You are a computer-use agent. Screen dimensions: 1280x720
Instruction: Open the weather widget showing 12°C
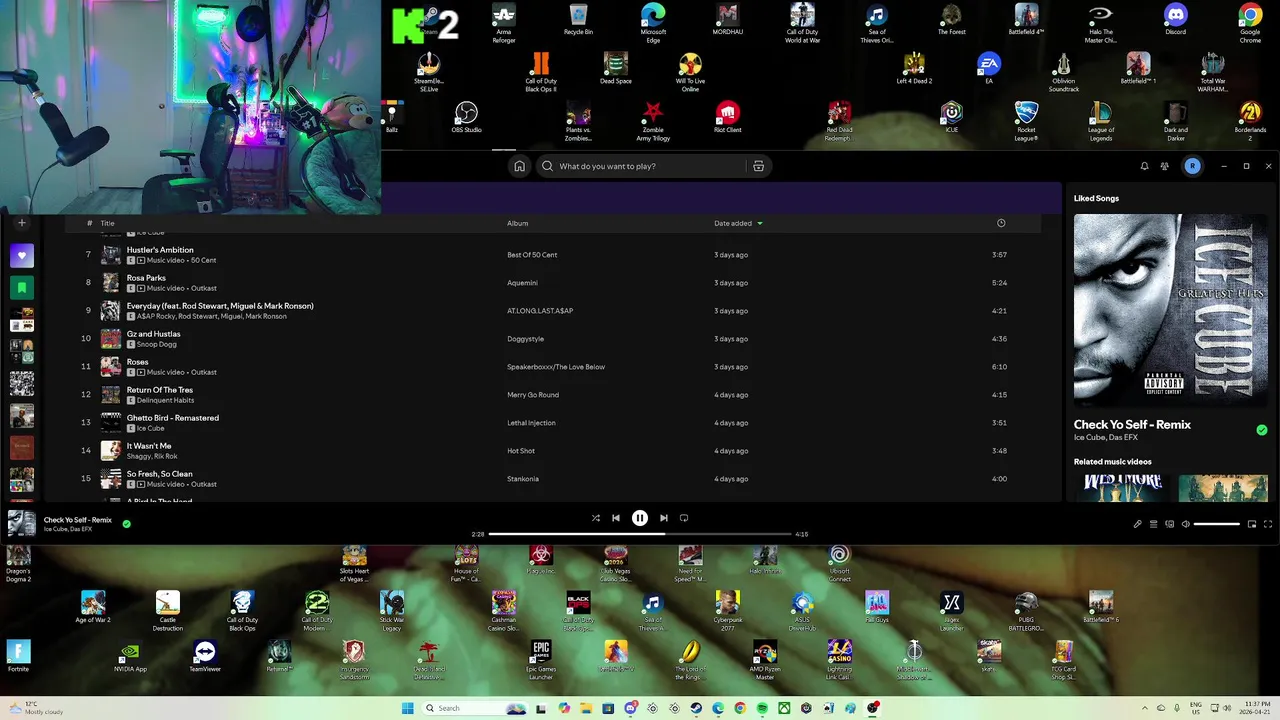point(35,708)
